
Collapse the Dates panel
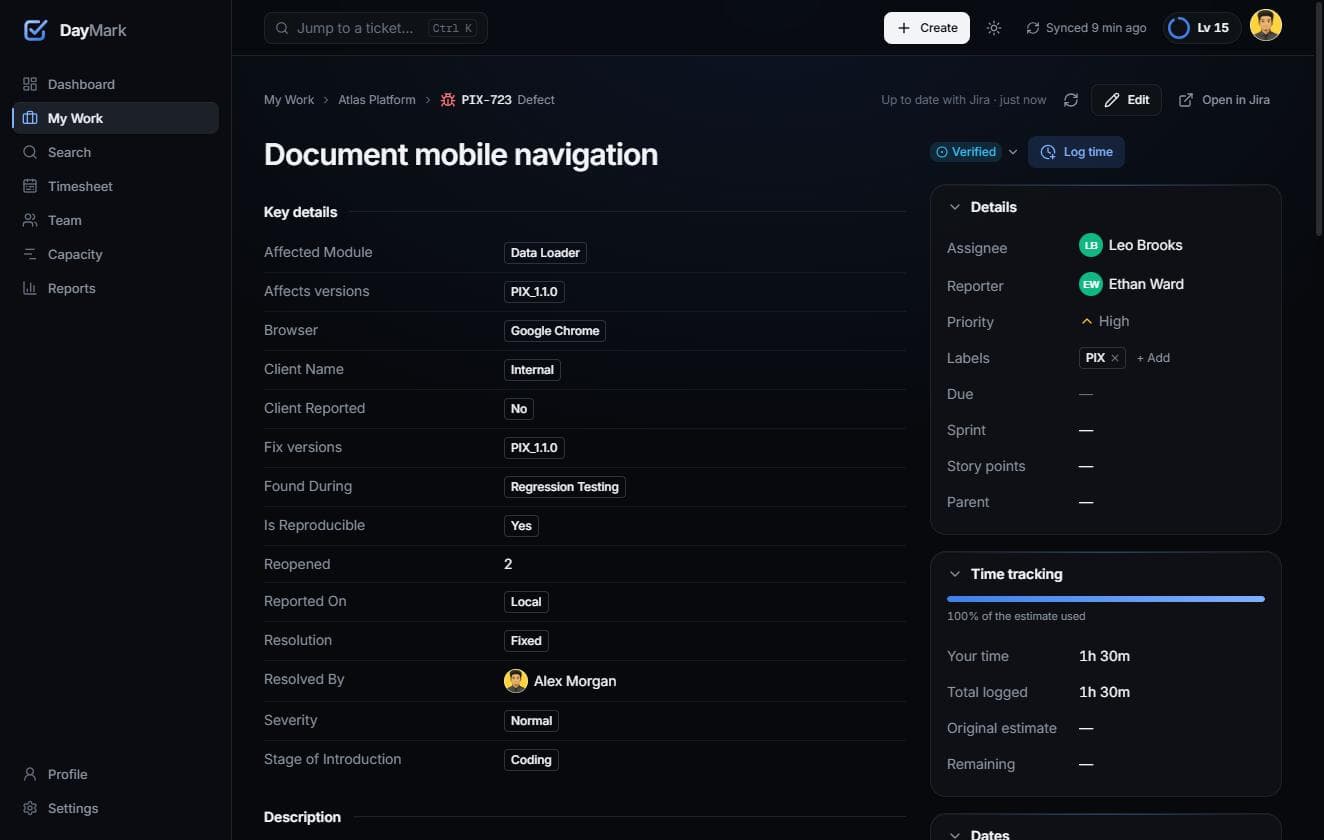[954, 835]
